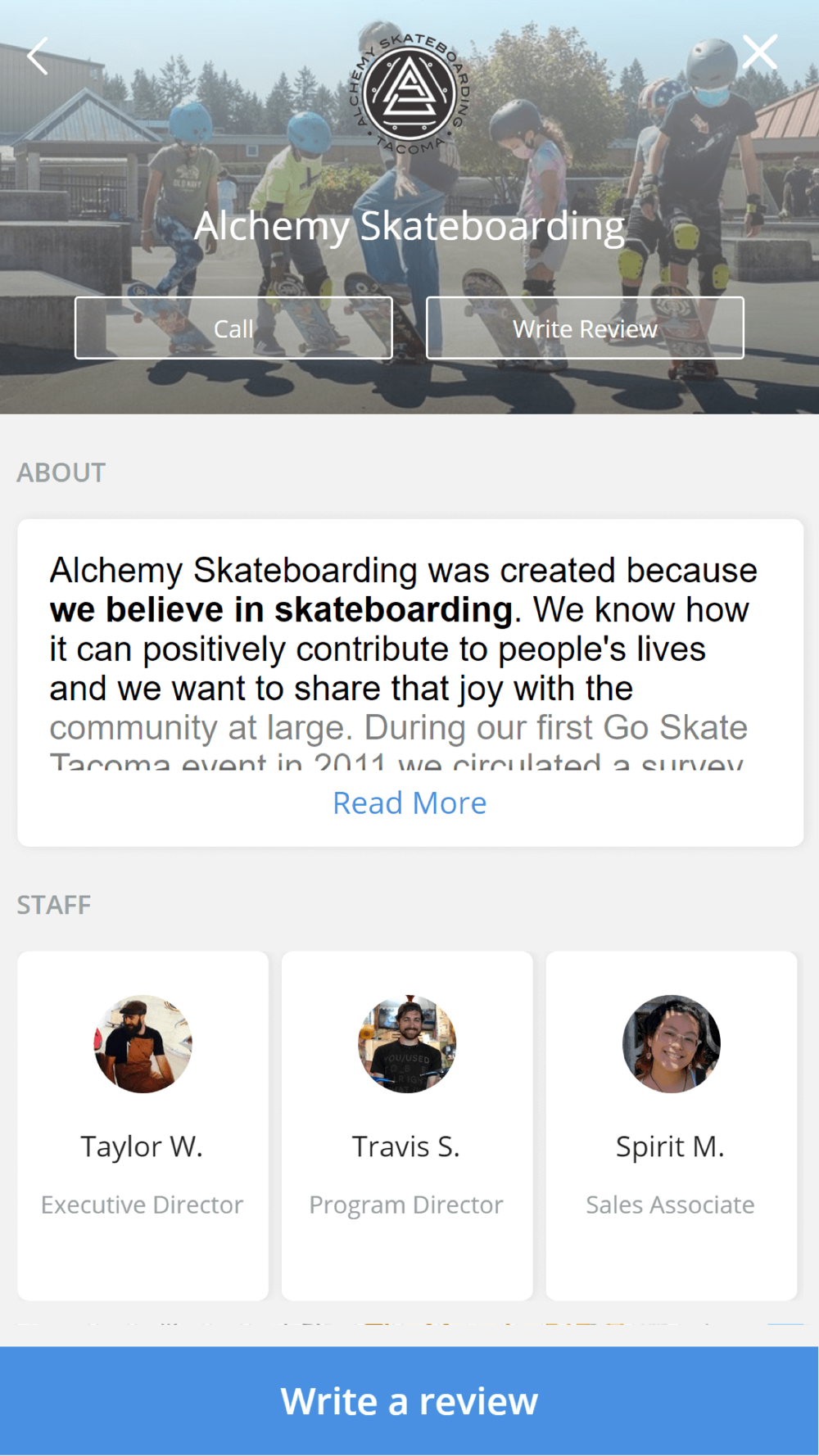Tap the Sales Associate title
This screenshot has height=1456, width=819.
(x=670, y=1205)
